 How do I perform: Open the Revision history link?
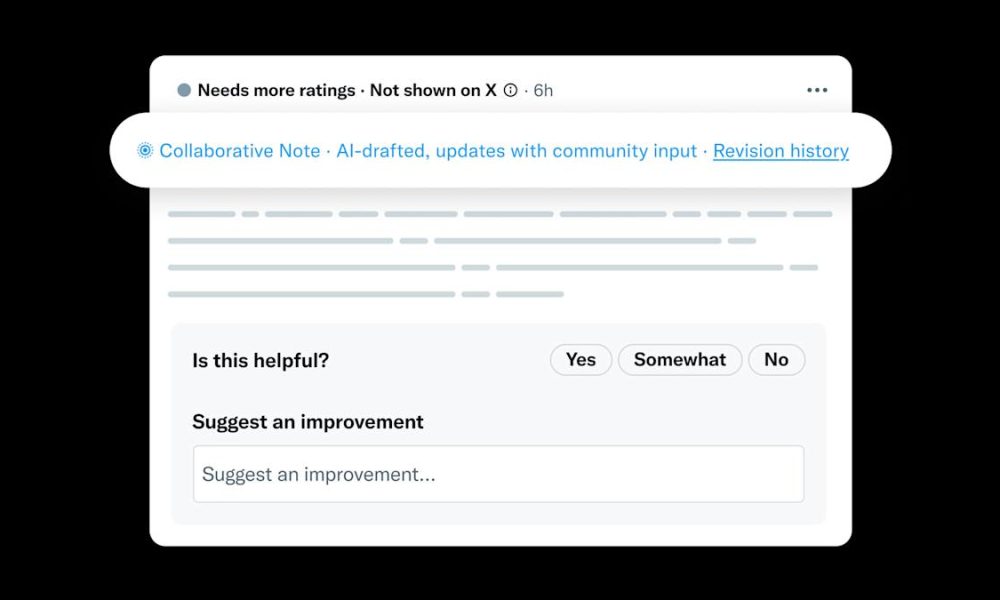pyautogui.click(x=781, y=151)
